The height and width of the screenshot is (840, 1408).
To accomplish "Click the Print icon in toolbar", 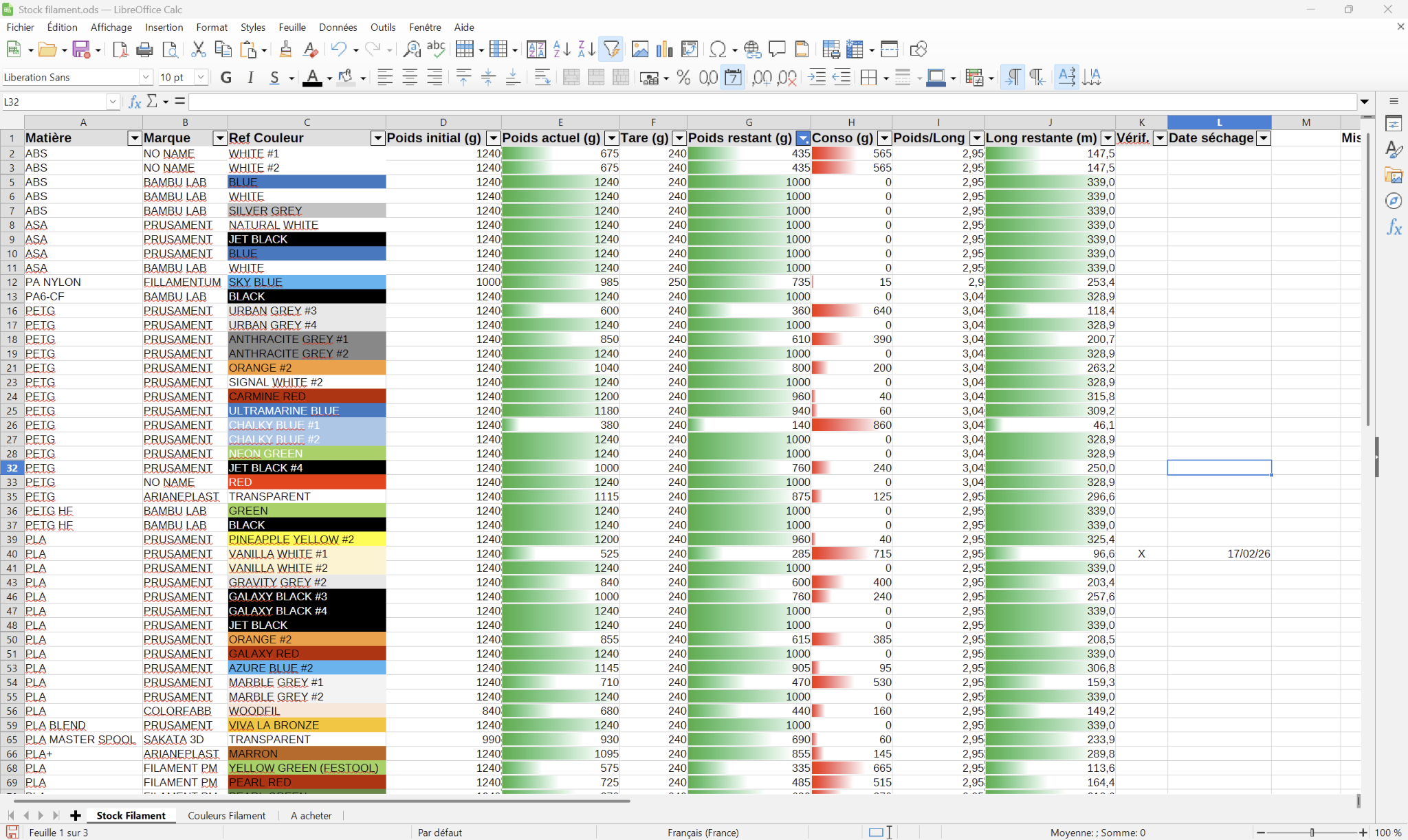I will click(144, 49).
